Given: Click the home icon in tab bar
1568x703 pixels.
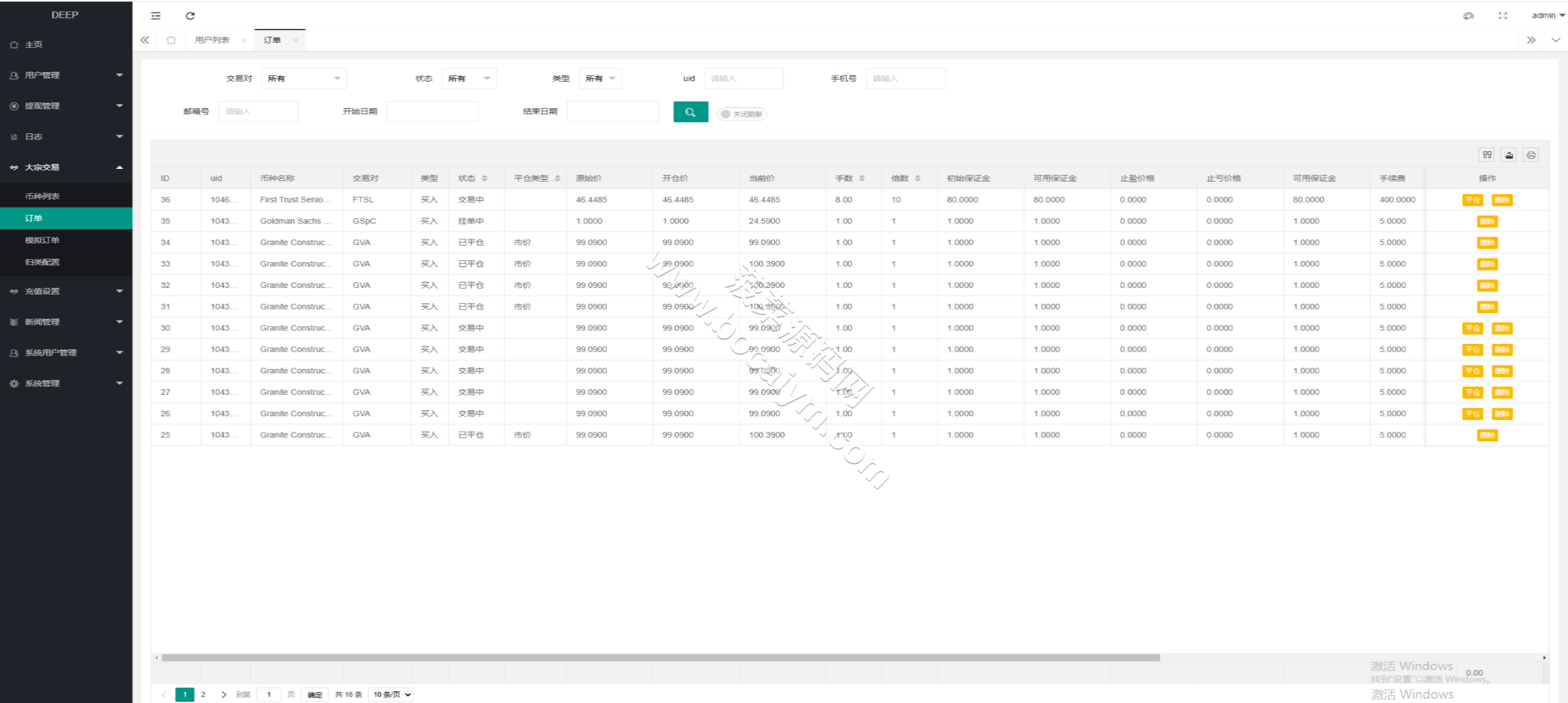Looking at the screenshot, I should tap(171, 40).
